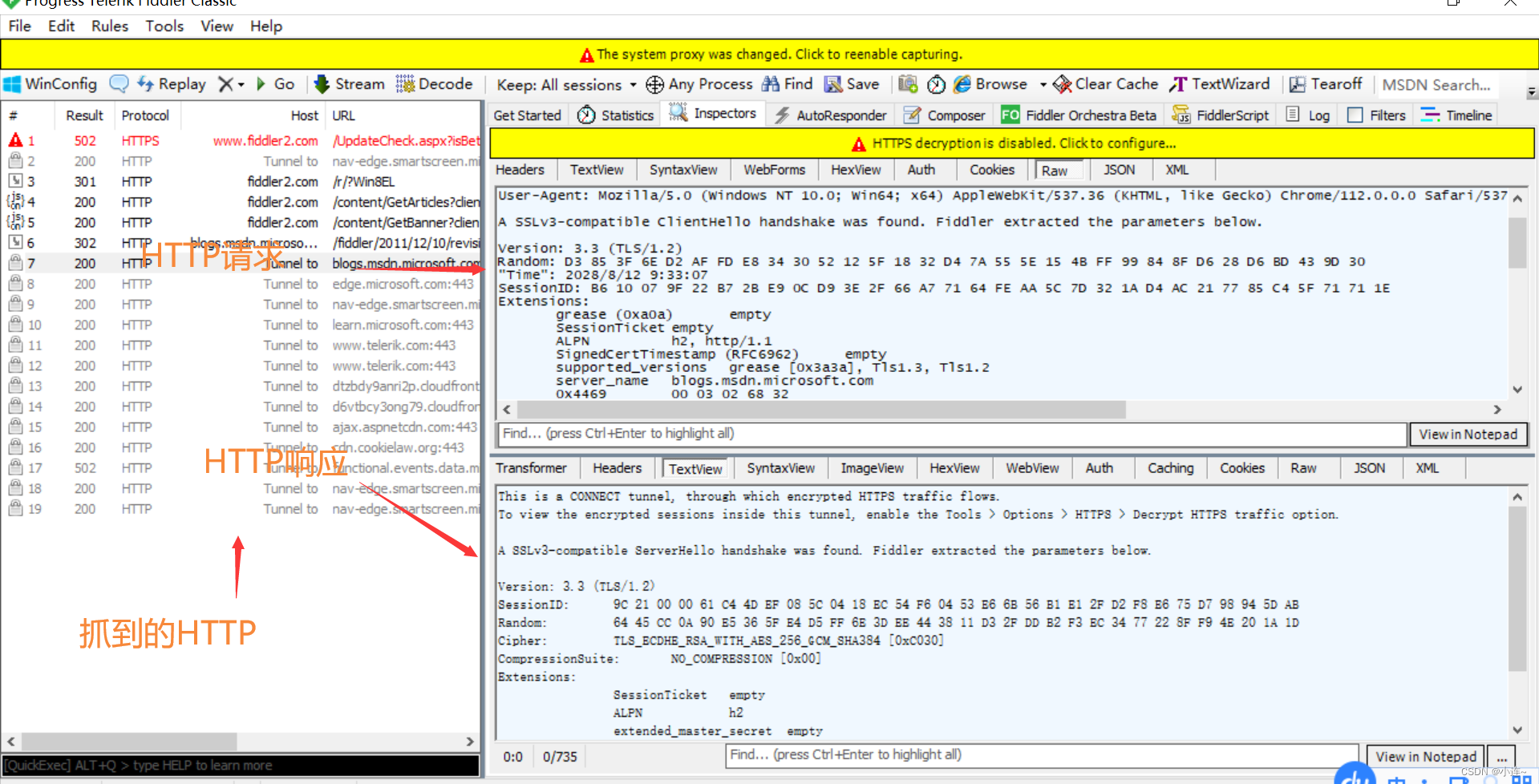
Task: Select the response Caching tab
Action: pyautogui.click(x=1170, y=468)
